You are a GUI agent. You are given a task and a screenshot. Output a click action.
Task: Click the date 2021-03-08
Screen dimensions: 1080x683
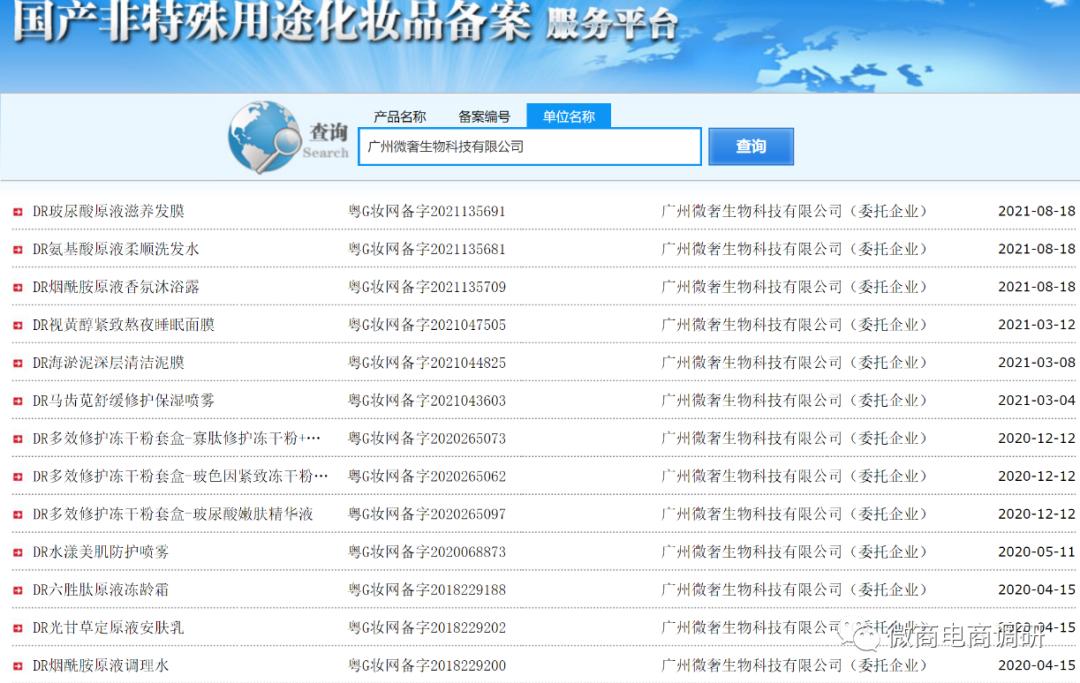(1037, 363)
